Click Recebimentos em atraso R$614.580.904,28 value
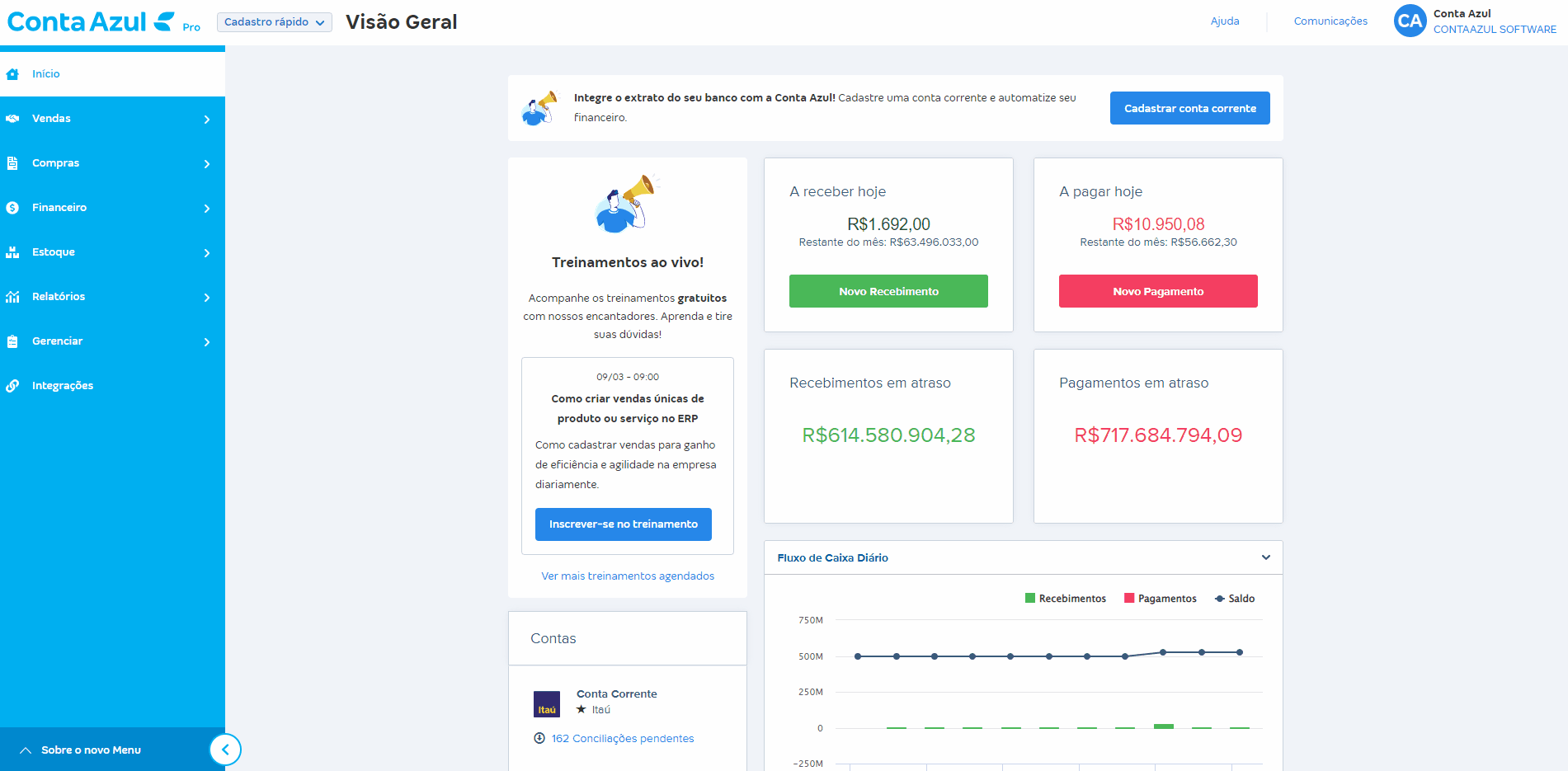Viewport: 1568px width, 771px height. (x=888, y=435)
